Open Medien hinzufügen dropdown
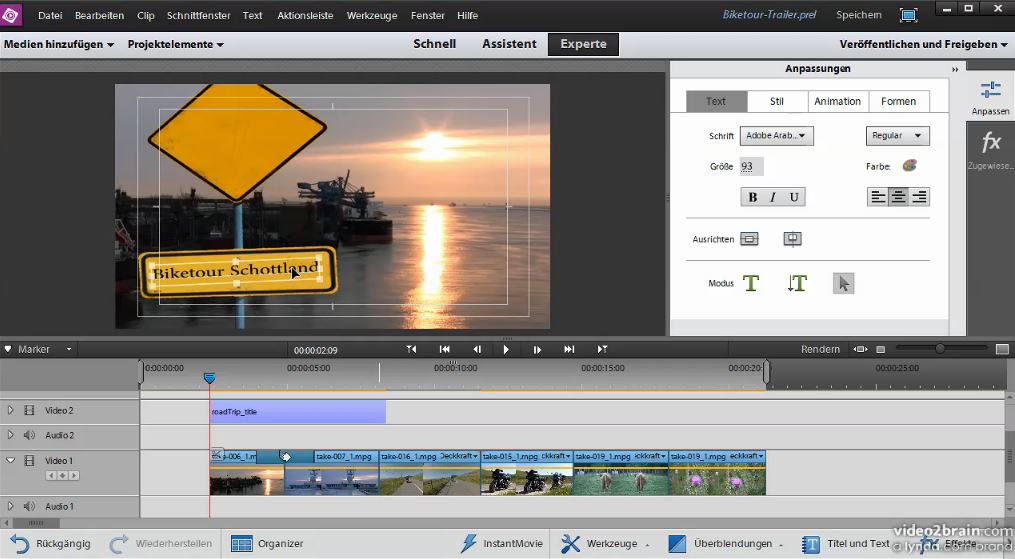This screenshot has width=1015, height=559. [x=58, y=44]
